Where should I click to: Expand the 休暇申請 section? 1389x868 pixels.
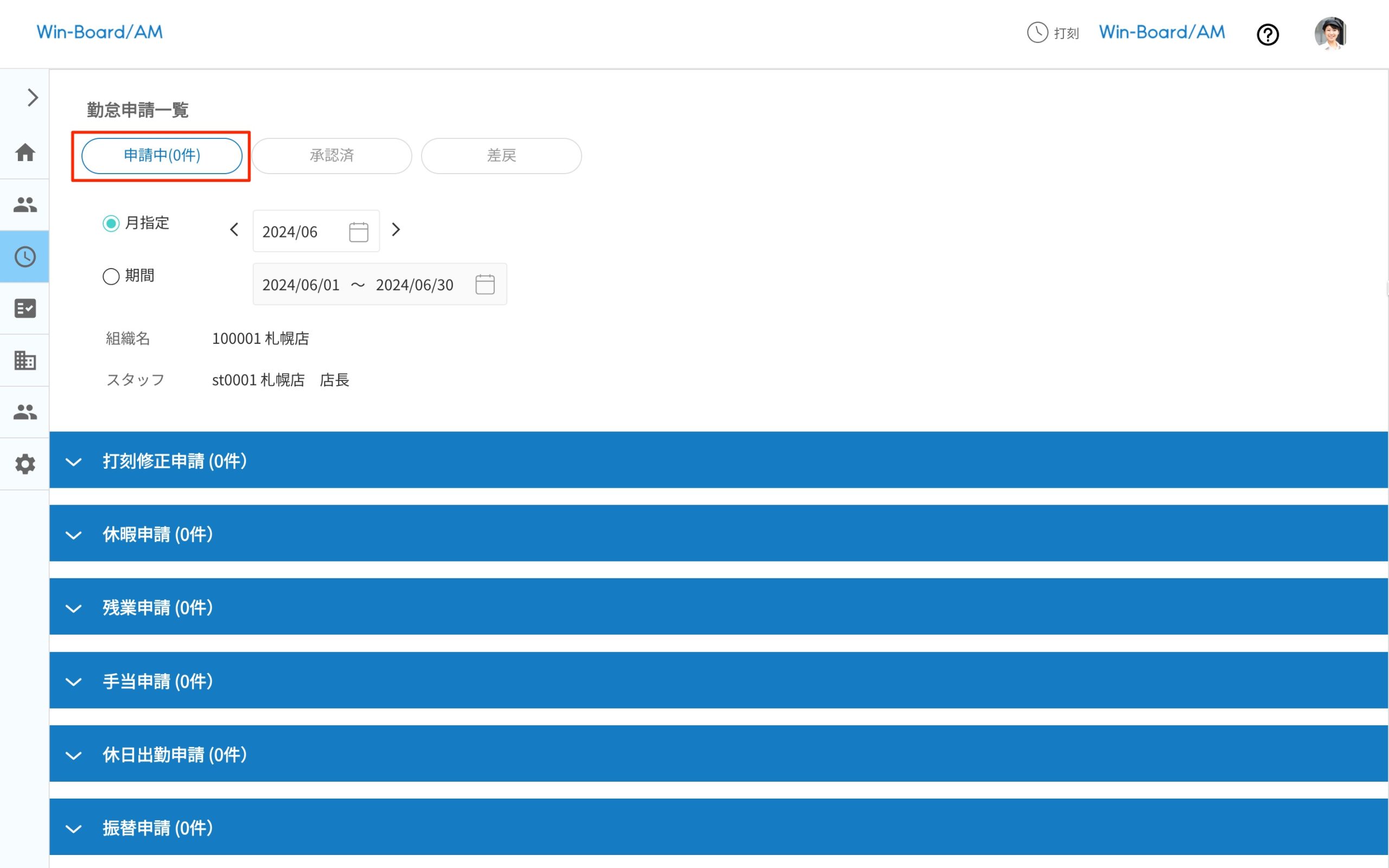coord(73,535)
